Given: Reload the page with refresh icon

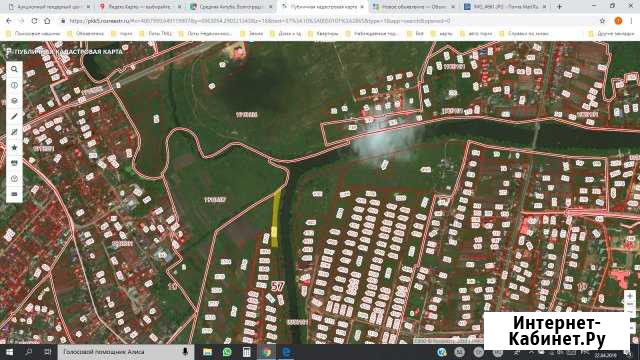Looking at the screenshot, I should (x=34, y=21).
